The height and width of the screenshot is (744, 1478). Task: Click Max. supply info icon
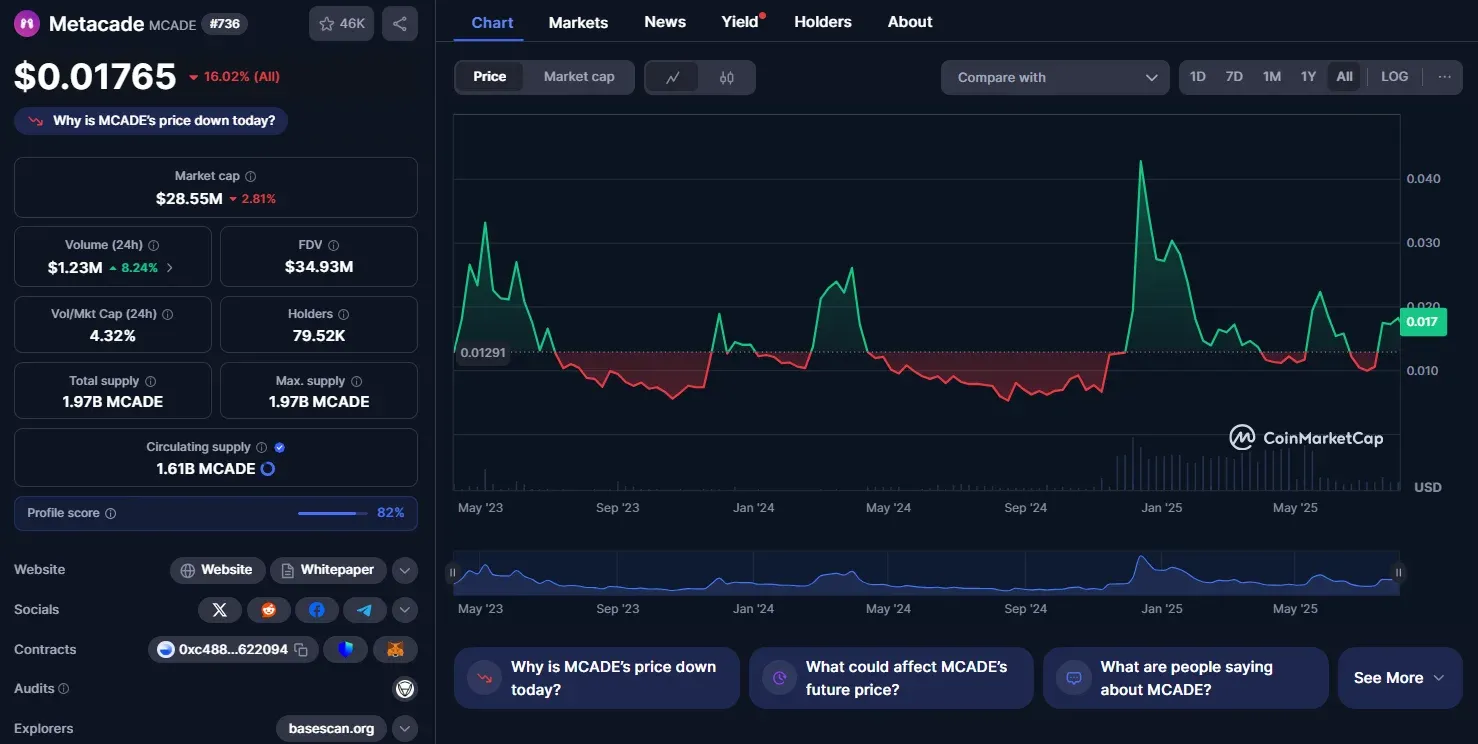tap(357, 381)
